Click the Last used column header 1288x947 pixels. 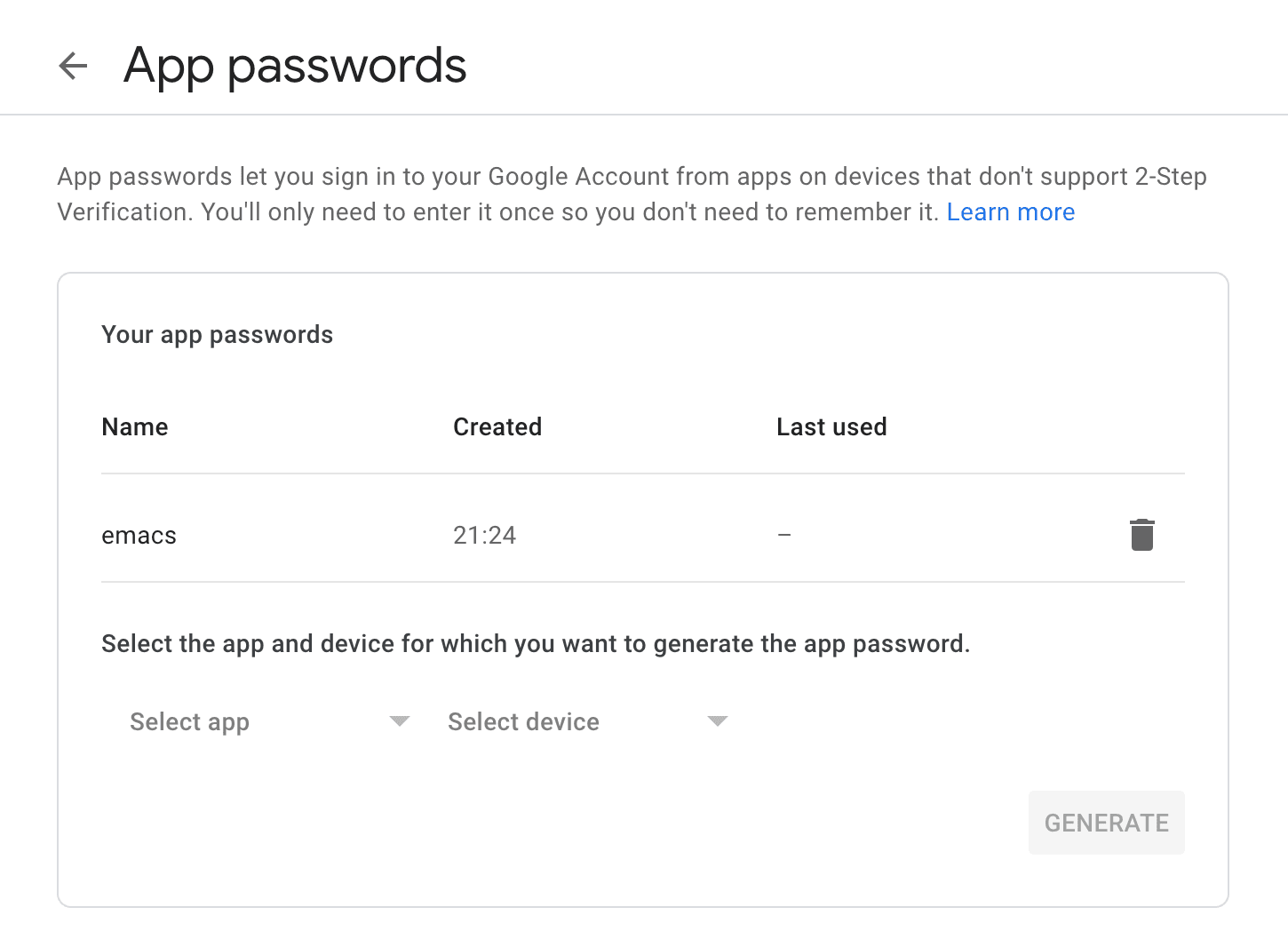coord(831,427)
